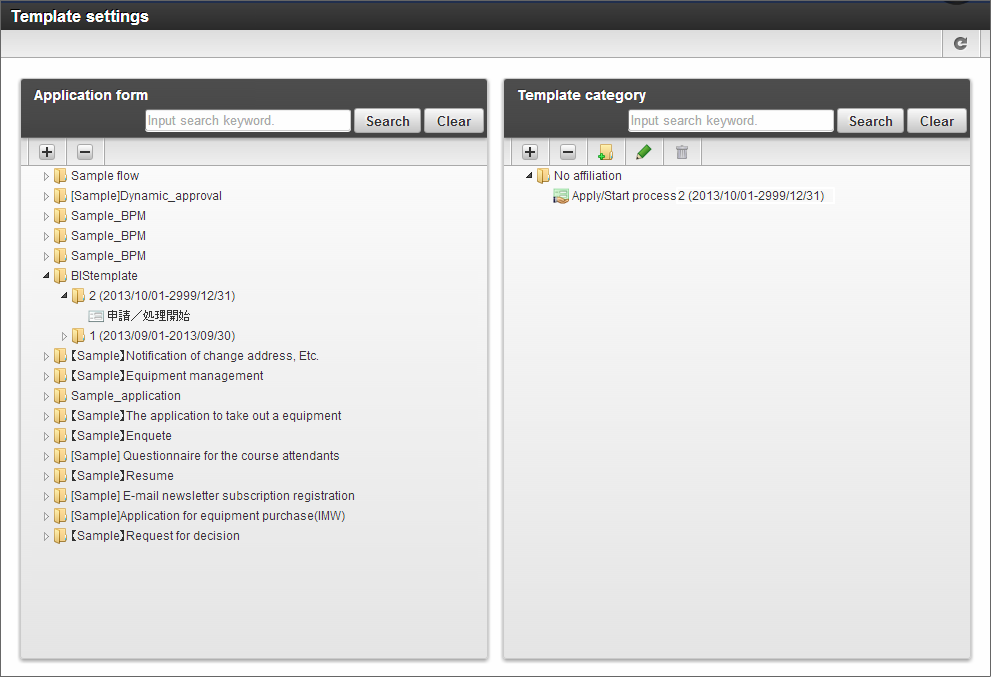Click the trash delete icon
Screen dimensions: 991x677
(x=681, y=152)
